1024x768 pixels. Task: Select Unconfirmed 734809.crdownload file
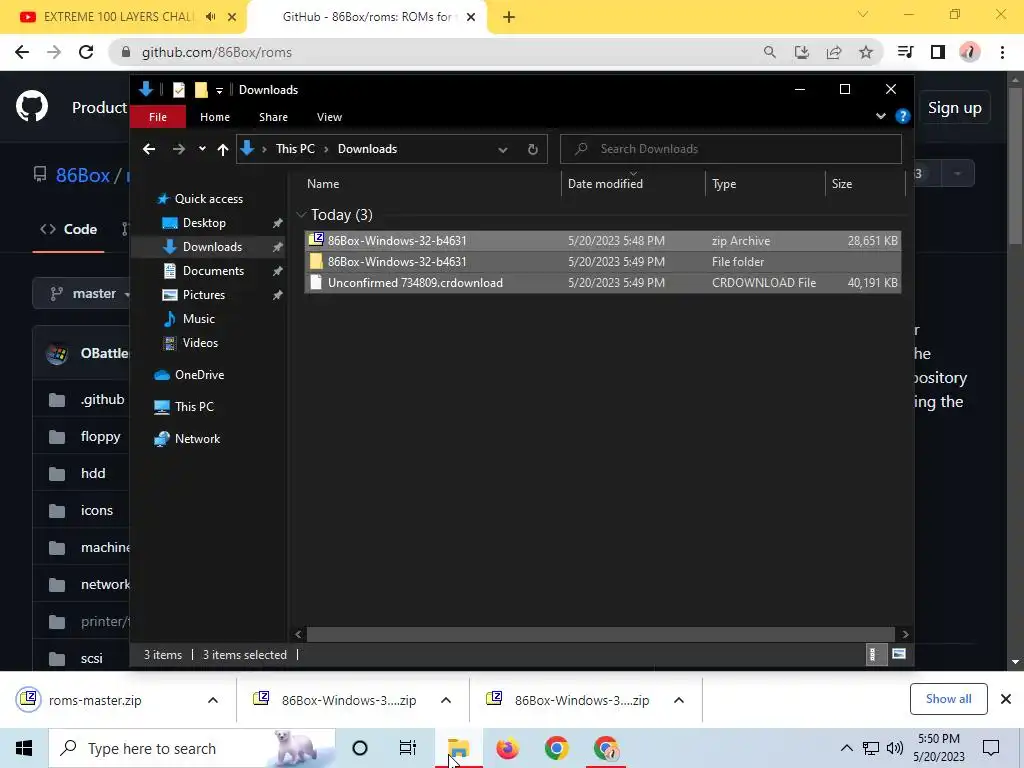point(603,282)
